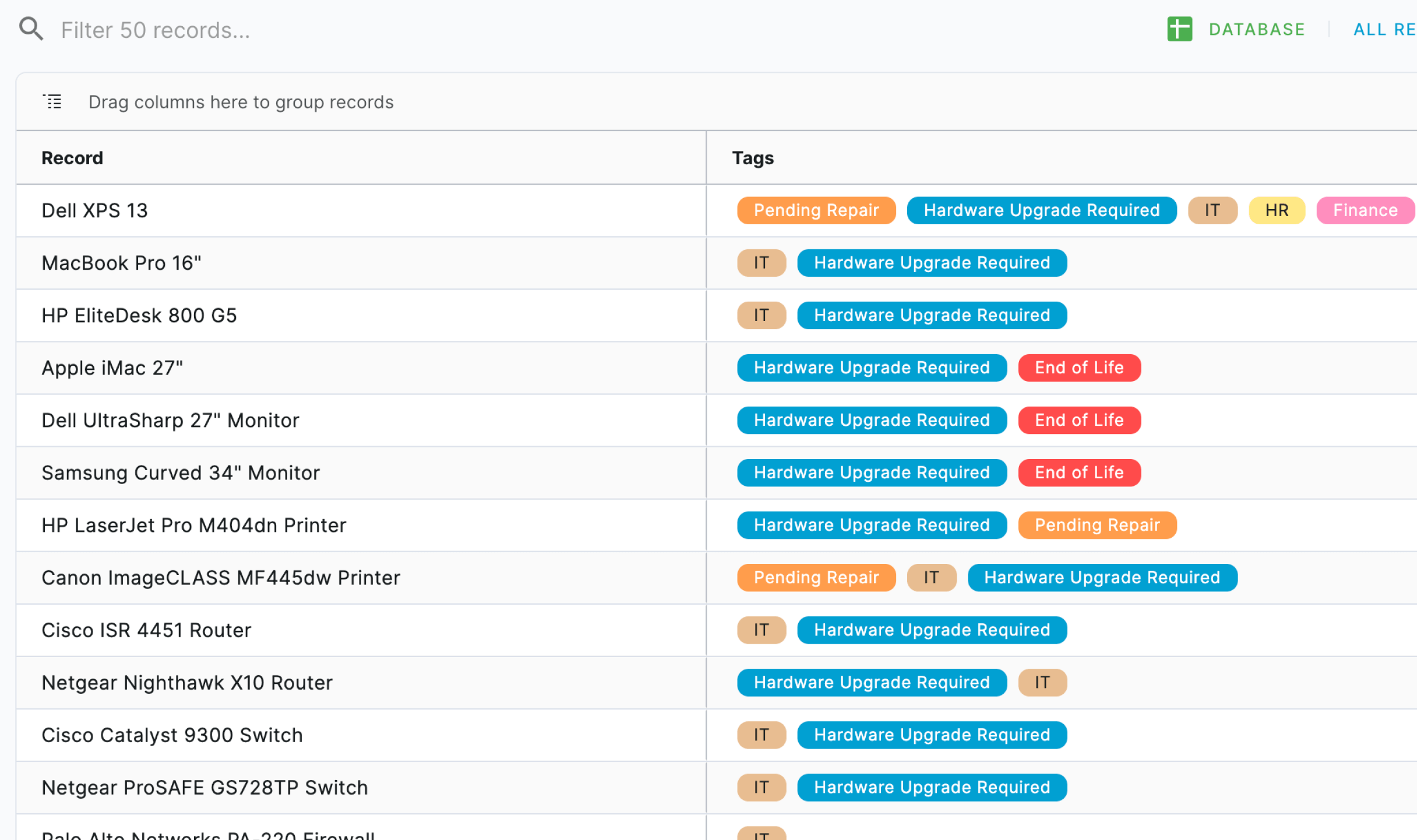The image size is (1417, 840).
Task: Open the DATABASE link
Action: (x=1257, y=29)
